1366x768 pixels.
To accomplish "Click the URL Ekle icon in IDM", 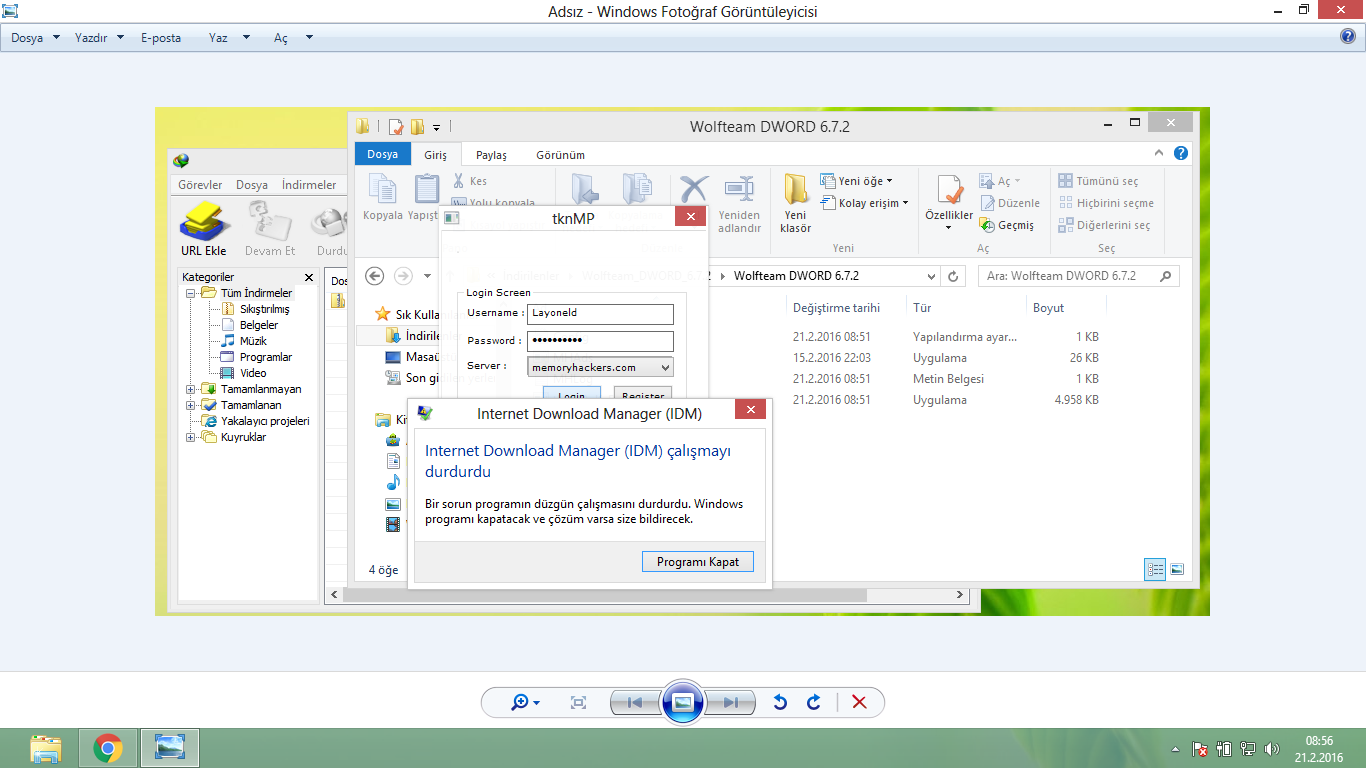I will pyautogui.click(x=203, y=228).
